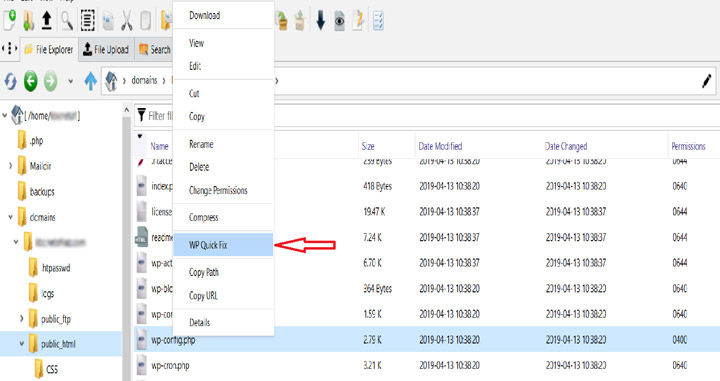Viewport: 720px width, 381px height.
Task: Choose Copy URL from the context menu
Action: tap(224, 296)
